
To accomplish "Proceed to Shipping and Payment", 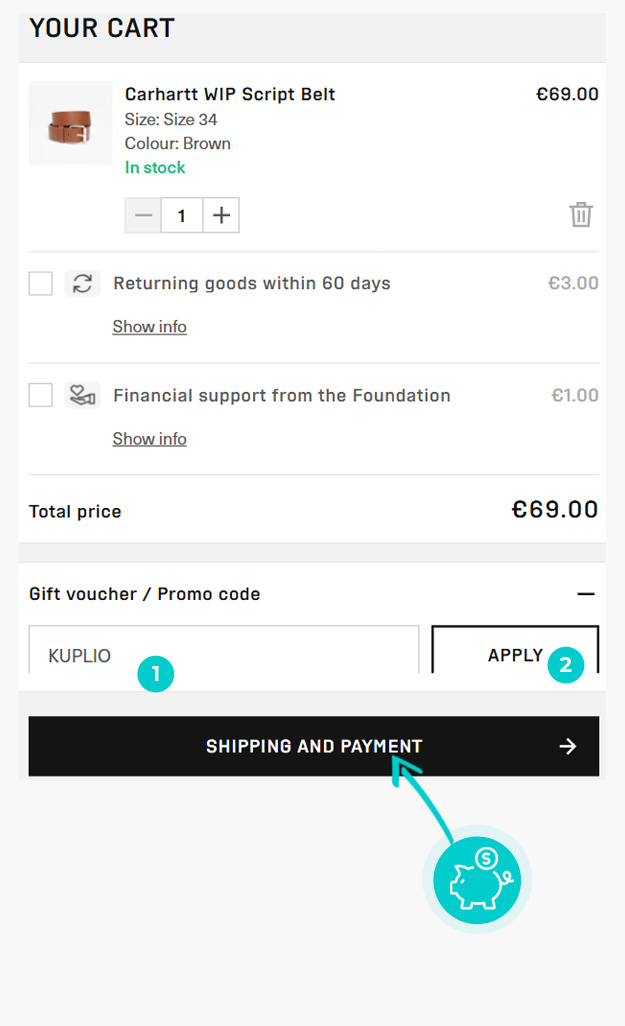I will click(313, 746).
